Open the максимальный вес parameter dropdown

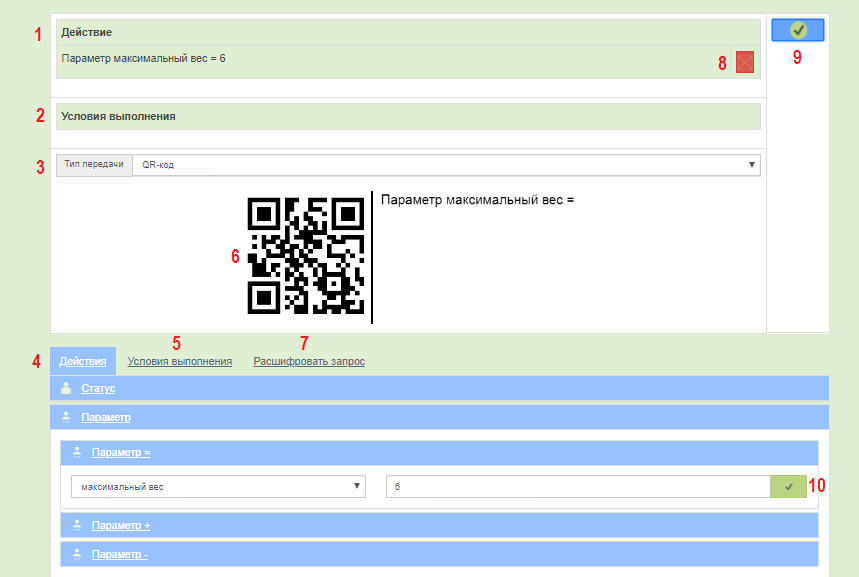coord(218,487)
